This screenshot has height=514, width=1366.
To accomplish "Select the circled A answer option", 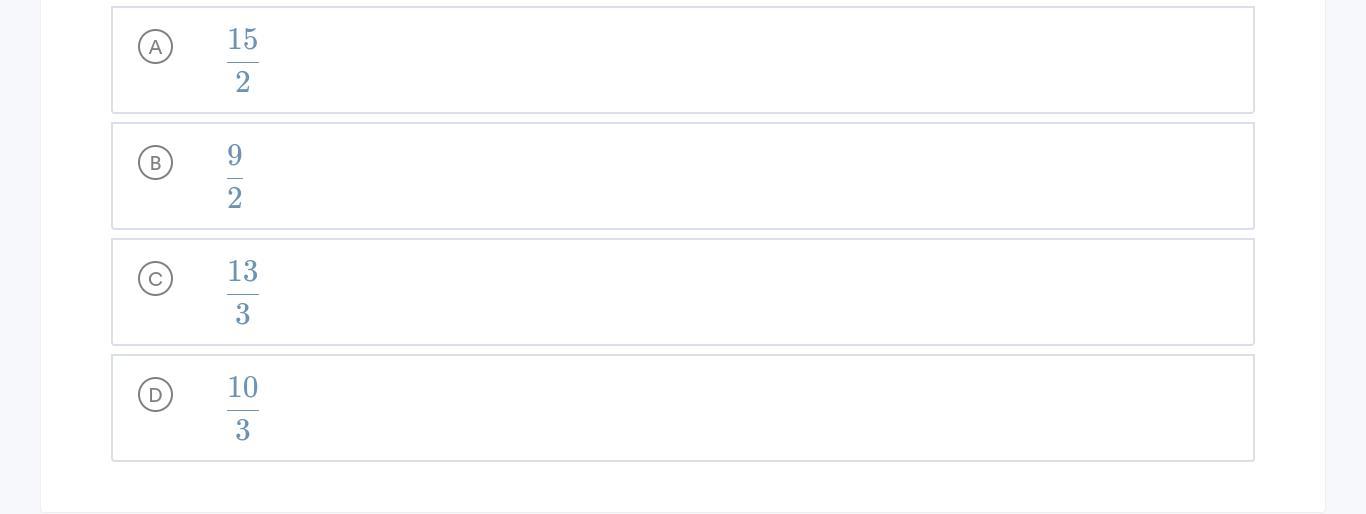I will pyautogui.click(x=155, y=47).
